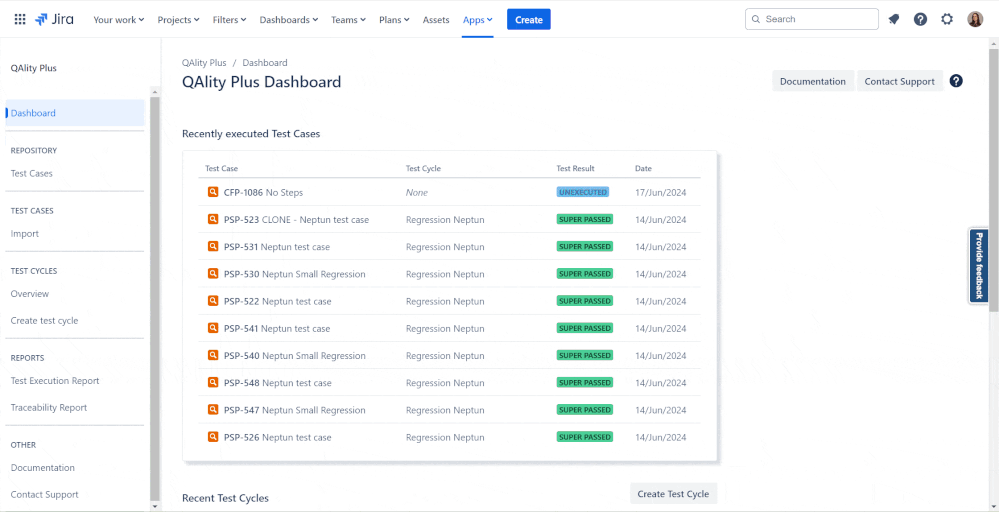The height and width of the screenshot is (512, 999).
Task: Open the app switcher grid icon
Action: [x=20, y=19]
